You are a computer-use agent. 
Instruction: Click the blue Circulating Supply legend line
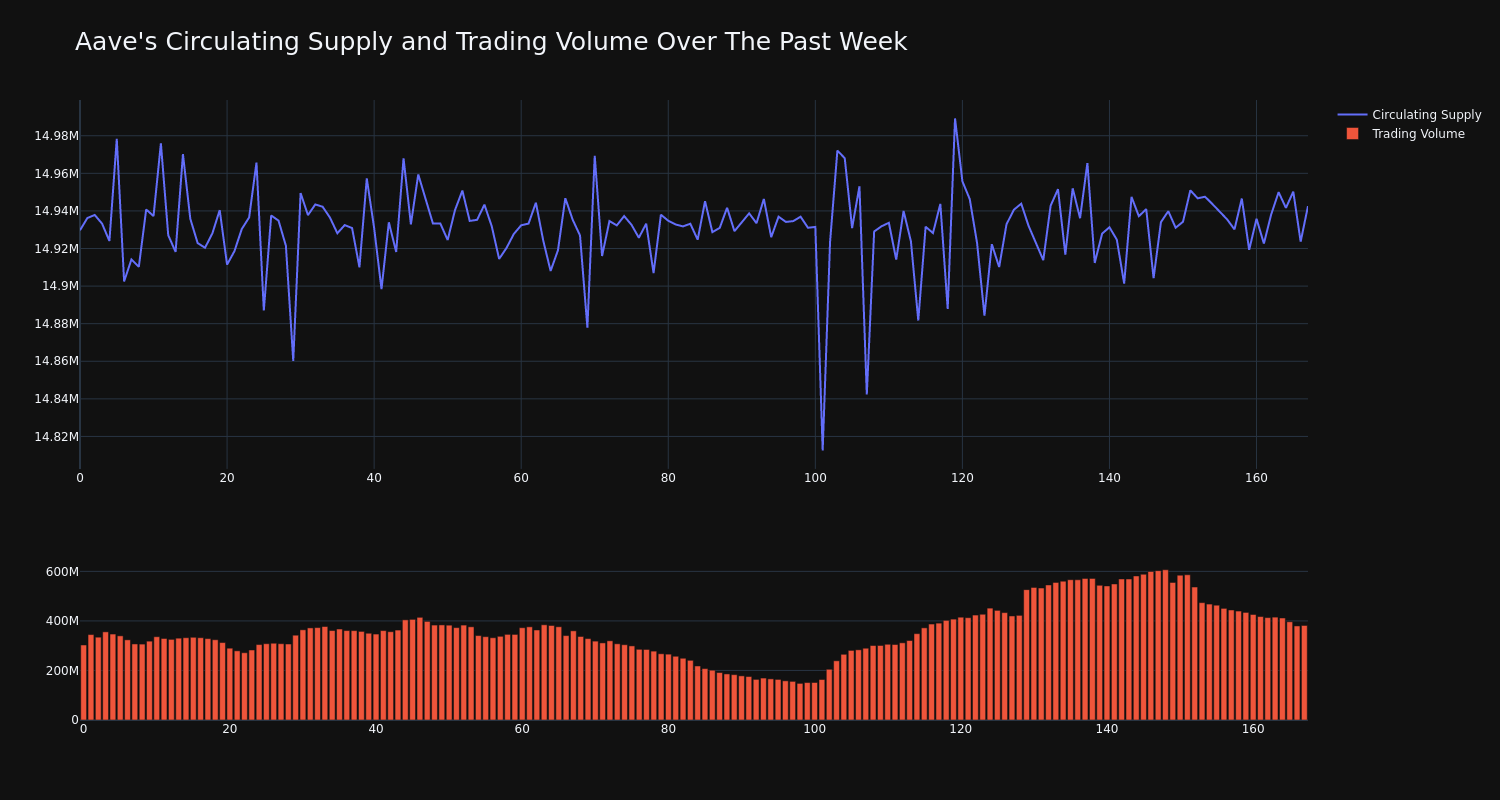pos(1352,115)
